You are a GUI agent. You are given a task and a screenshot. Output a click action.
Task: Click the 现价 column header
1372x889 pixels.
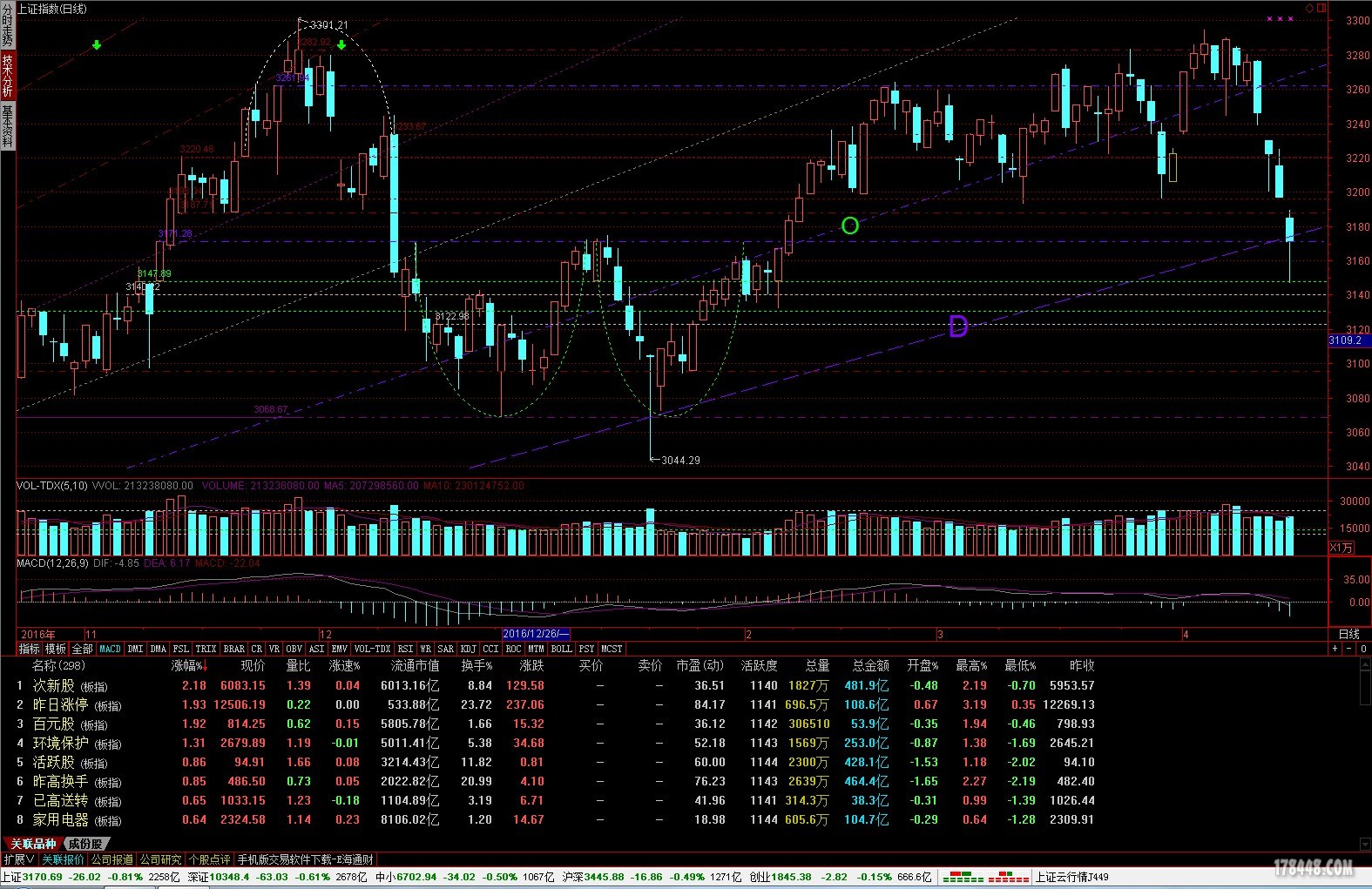[253, 665]
